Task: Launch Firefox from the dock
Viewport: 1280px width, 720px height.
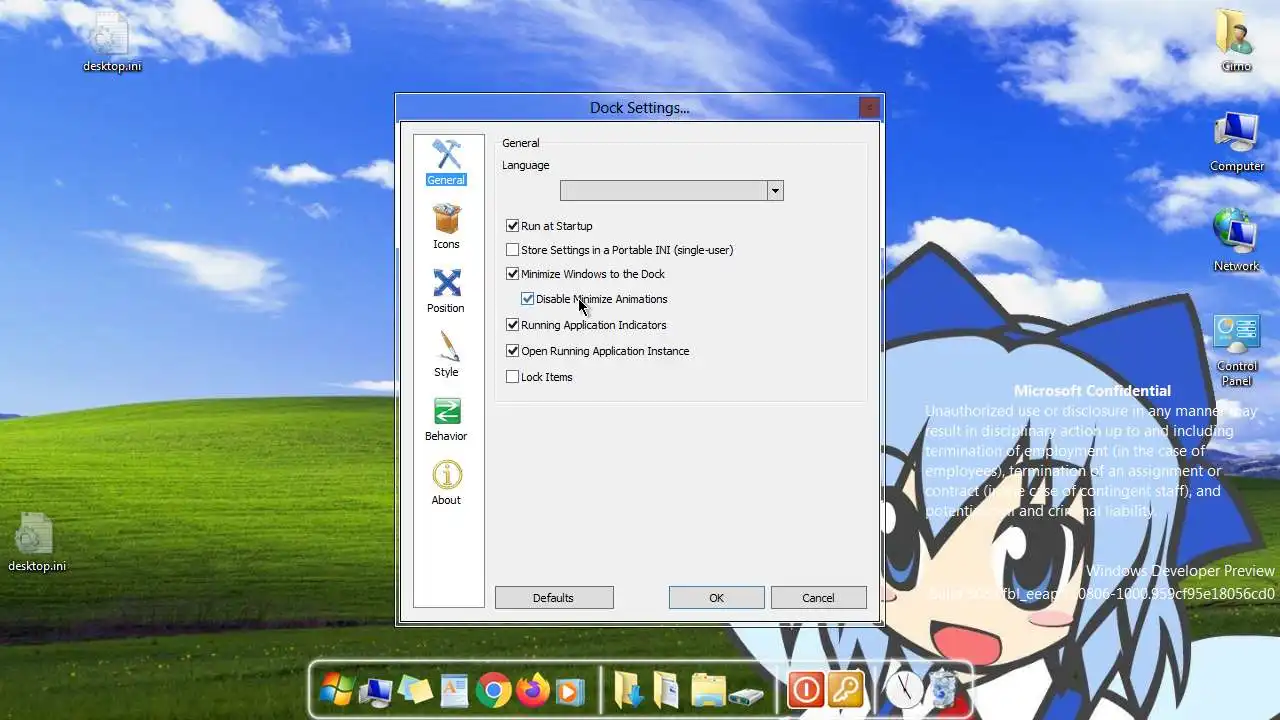Action: coord(532,690)
